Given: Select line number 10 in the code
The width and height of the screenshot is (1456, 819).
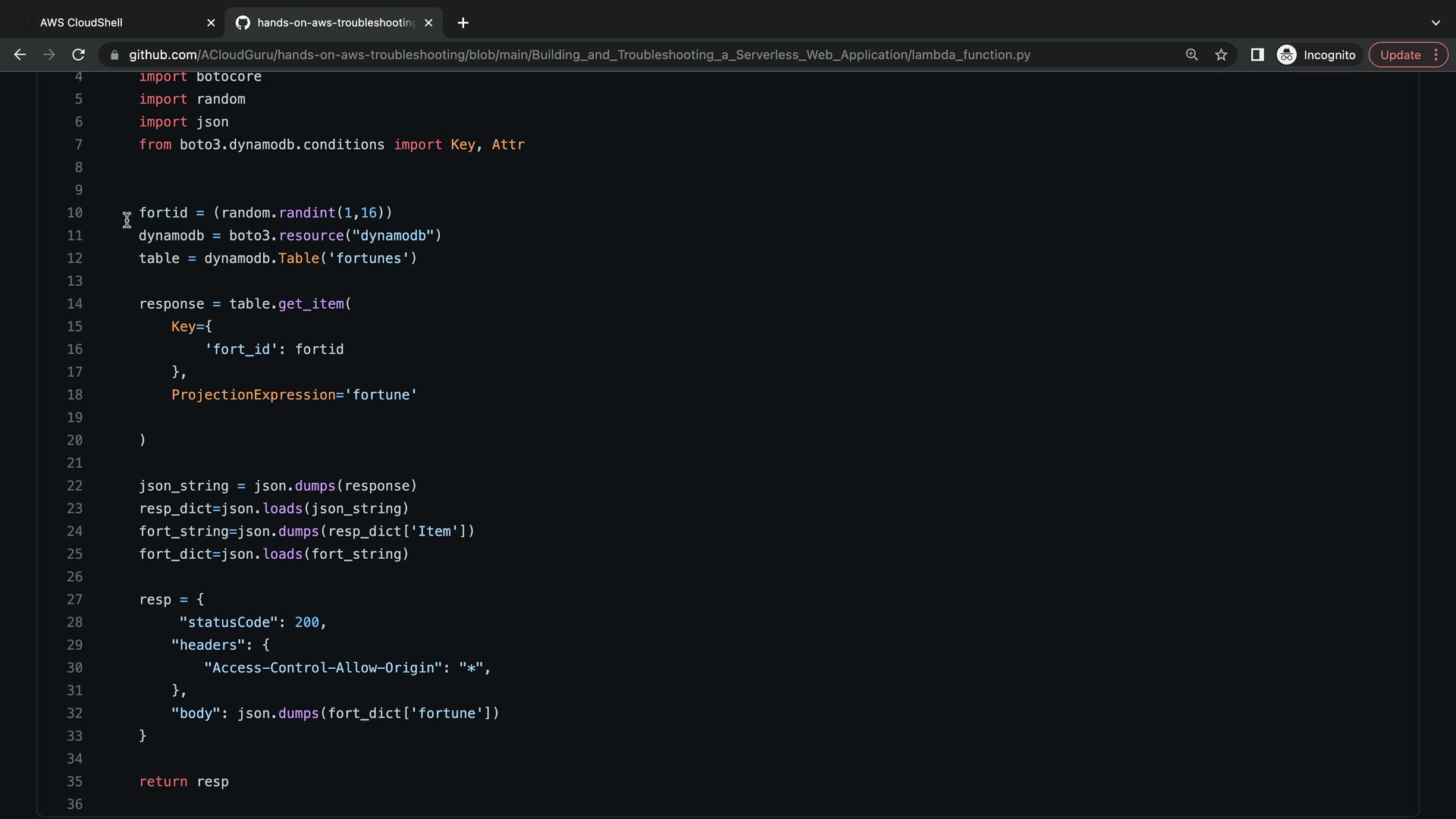Looking at the screenshot, I should coord(74,213).
